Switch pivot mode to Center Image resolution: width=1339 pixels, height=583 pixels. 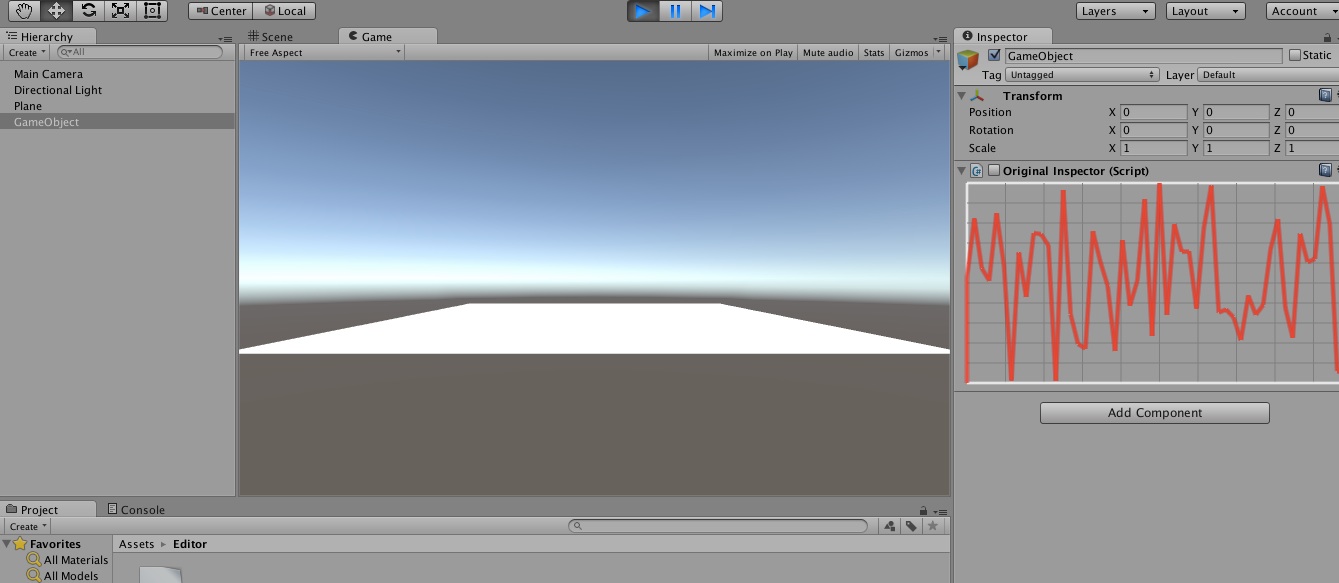click(219, 11)
